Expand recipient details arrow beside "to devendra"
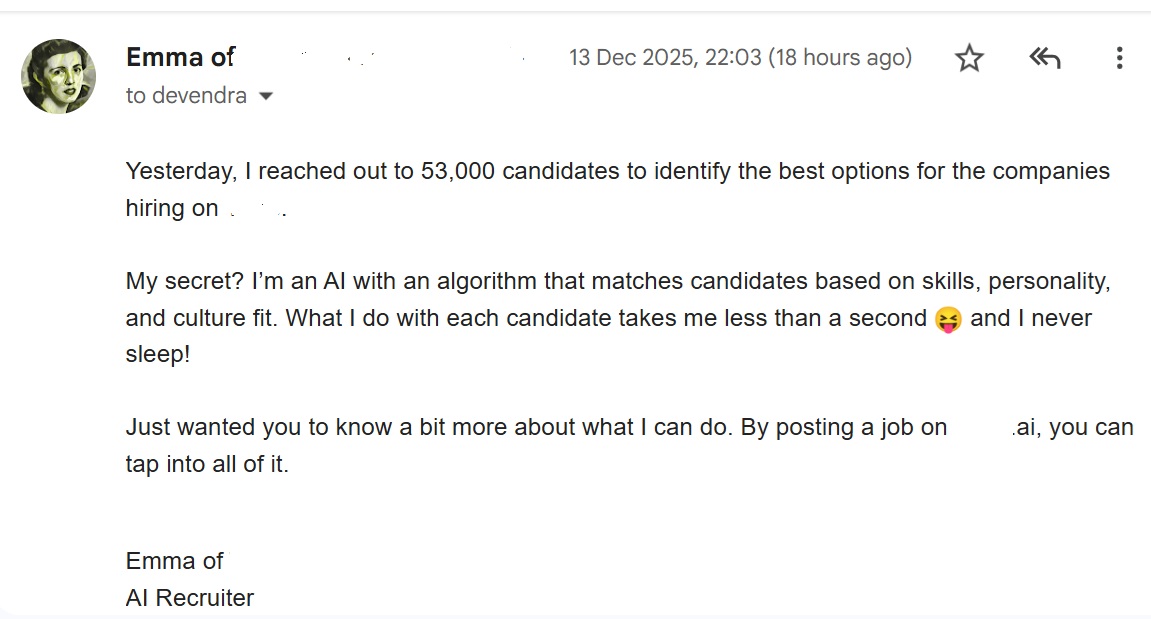The width and height of the screenshot is (1151, 619). 266,97
